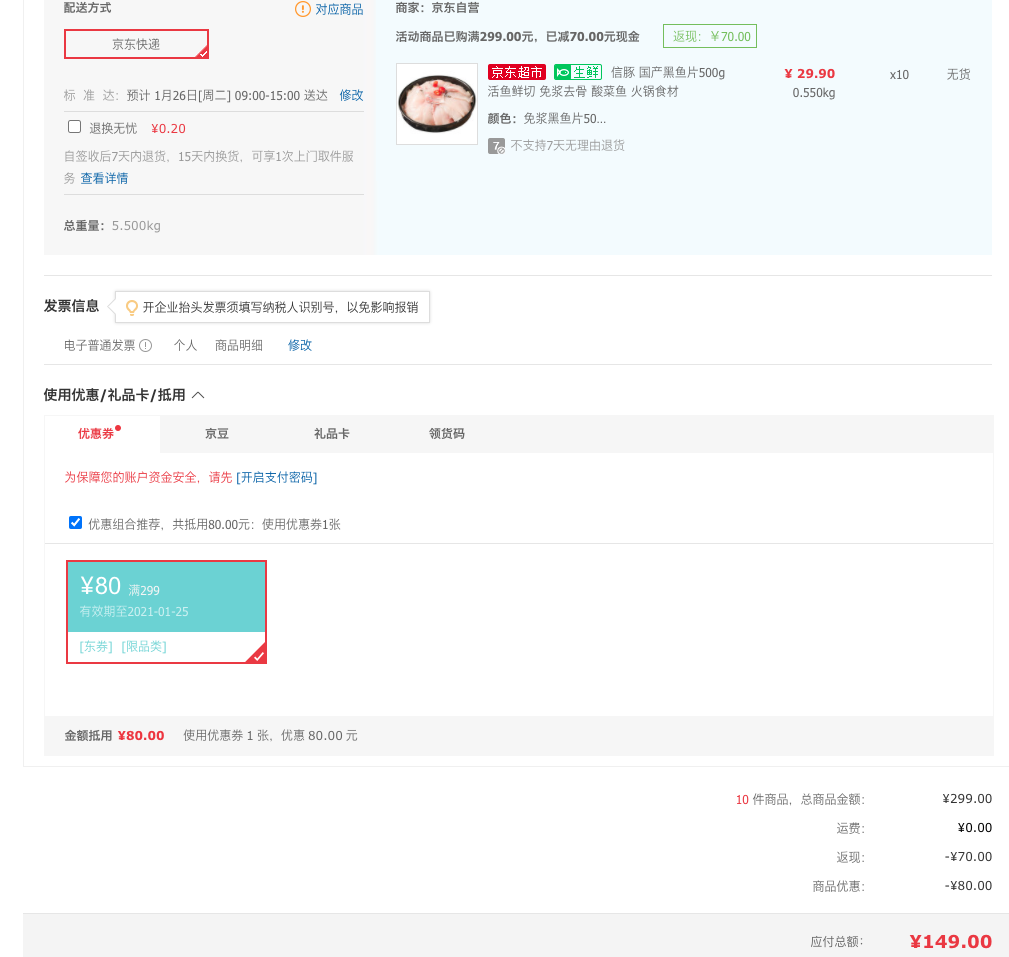1009x957 pixels.
Task: Click 修改 next to the delivery time
Action: (x=351, y=95)
